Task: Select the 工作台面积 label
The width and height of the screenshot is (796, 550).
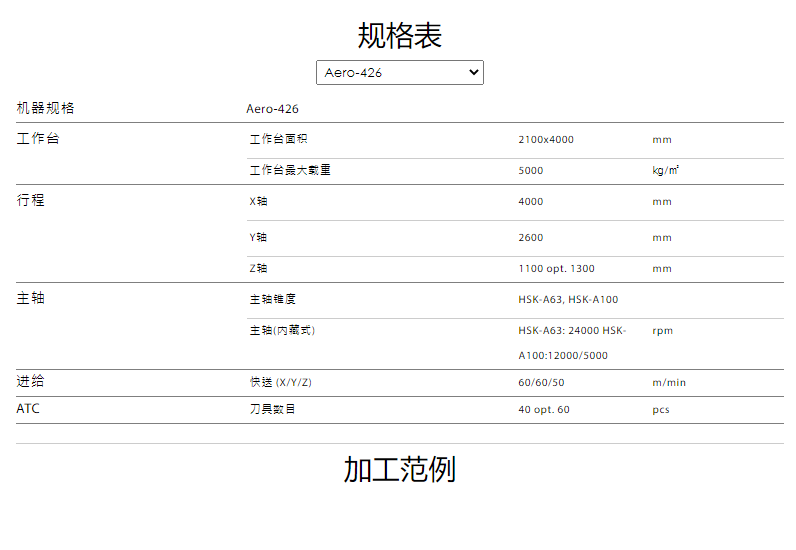Action: click(278, 139)
